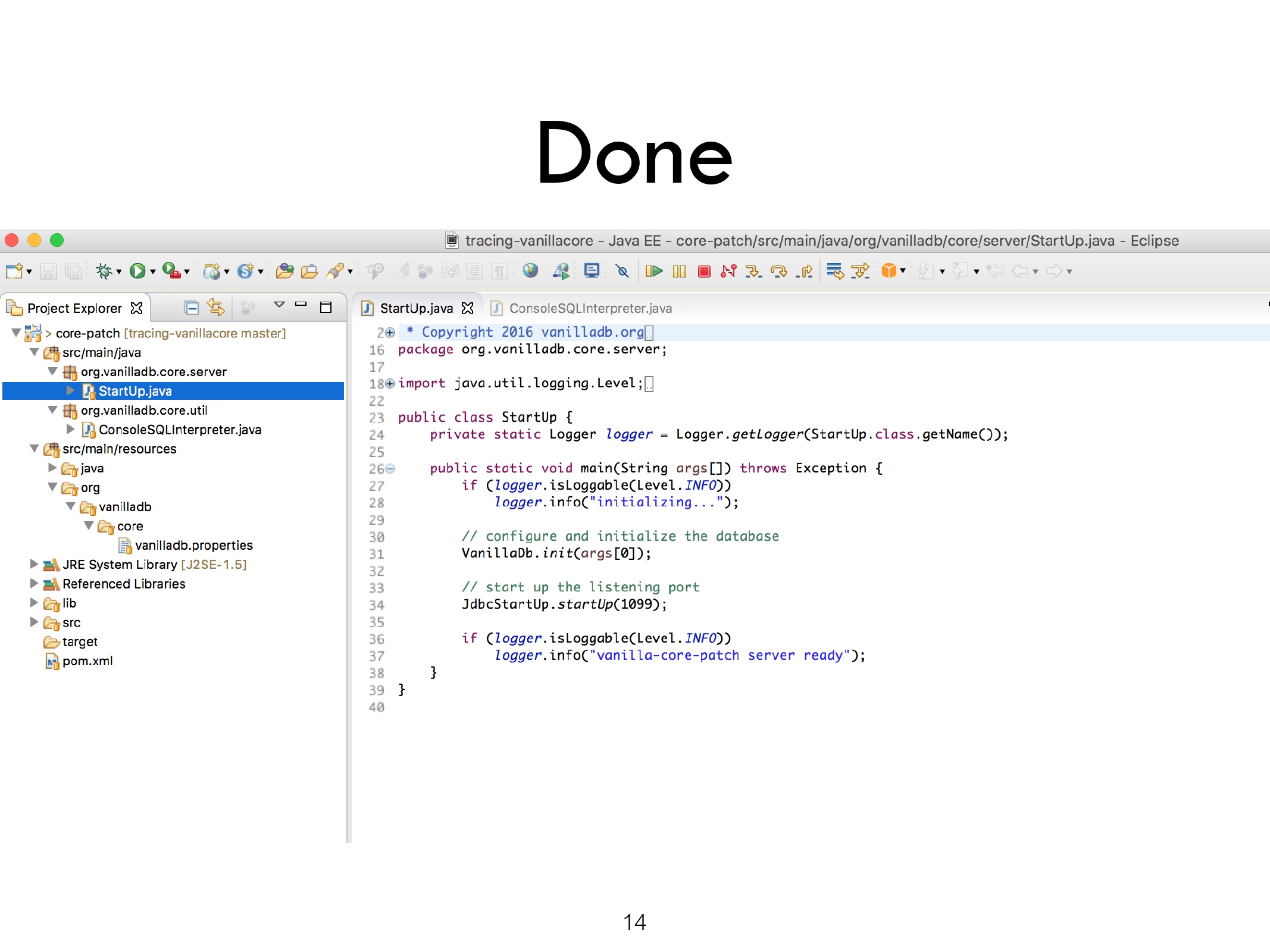Image resolution: width=1270 pixels, height=952 pixels.
Task: Toggle fold marker on line 26
Action: [390, 469]
